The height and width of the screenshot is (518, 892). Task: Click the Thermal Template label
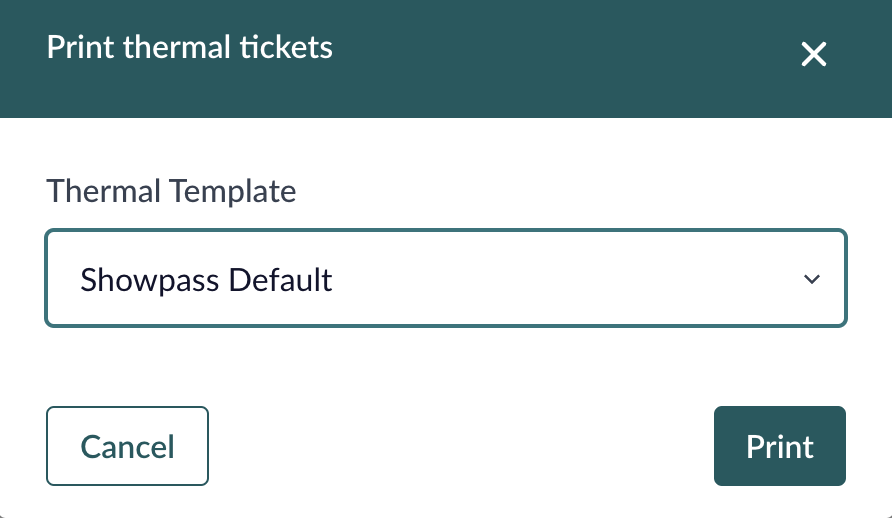[x=171, y=191]
